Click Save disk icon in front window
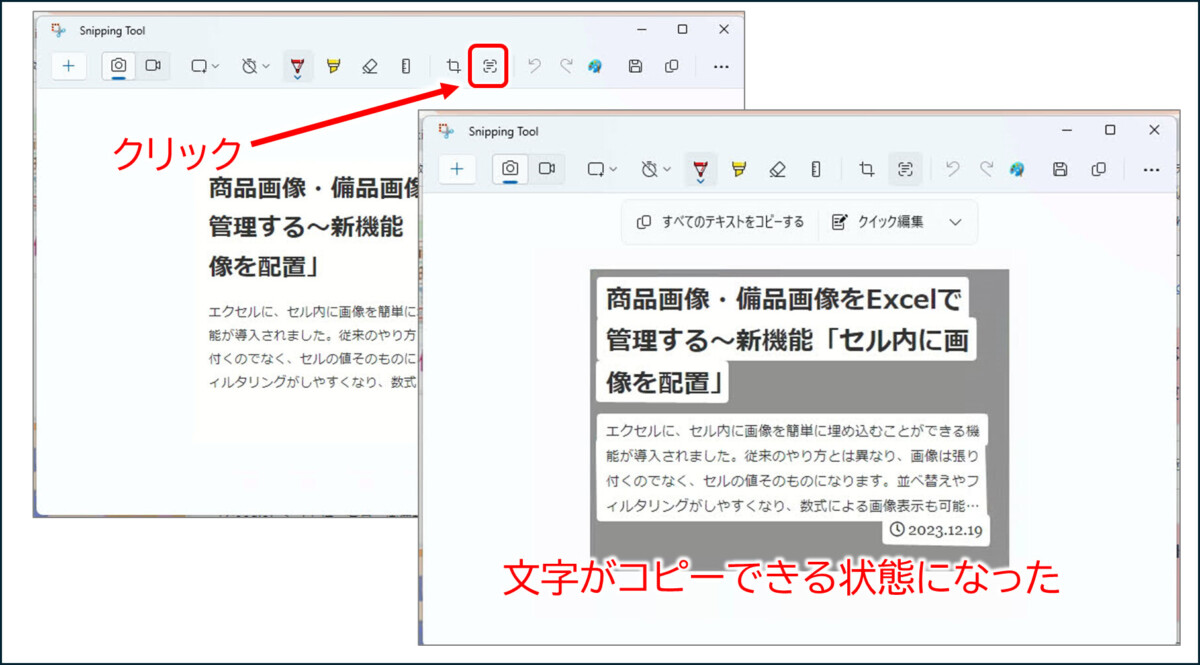Image resolution: width=1200 pixels, height=665 pixels. click(1061, 169)
